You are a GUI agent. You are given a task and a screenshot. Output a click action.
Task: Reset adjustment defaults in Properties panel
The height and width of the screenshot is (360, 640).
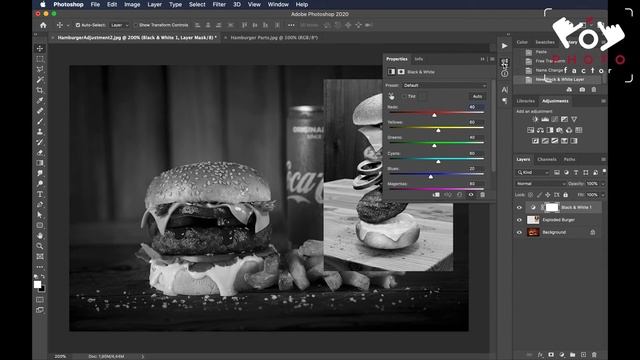(459, 195)
